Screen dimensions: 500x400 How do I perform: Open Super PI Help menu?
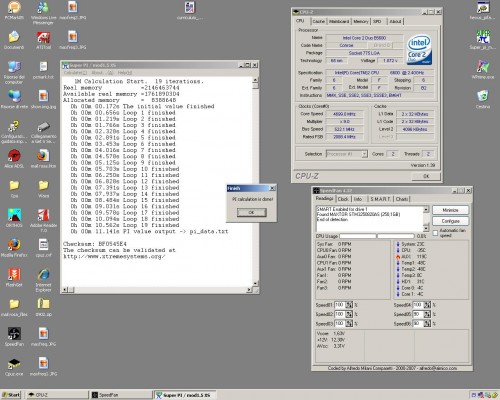125,73
